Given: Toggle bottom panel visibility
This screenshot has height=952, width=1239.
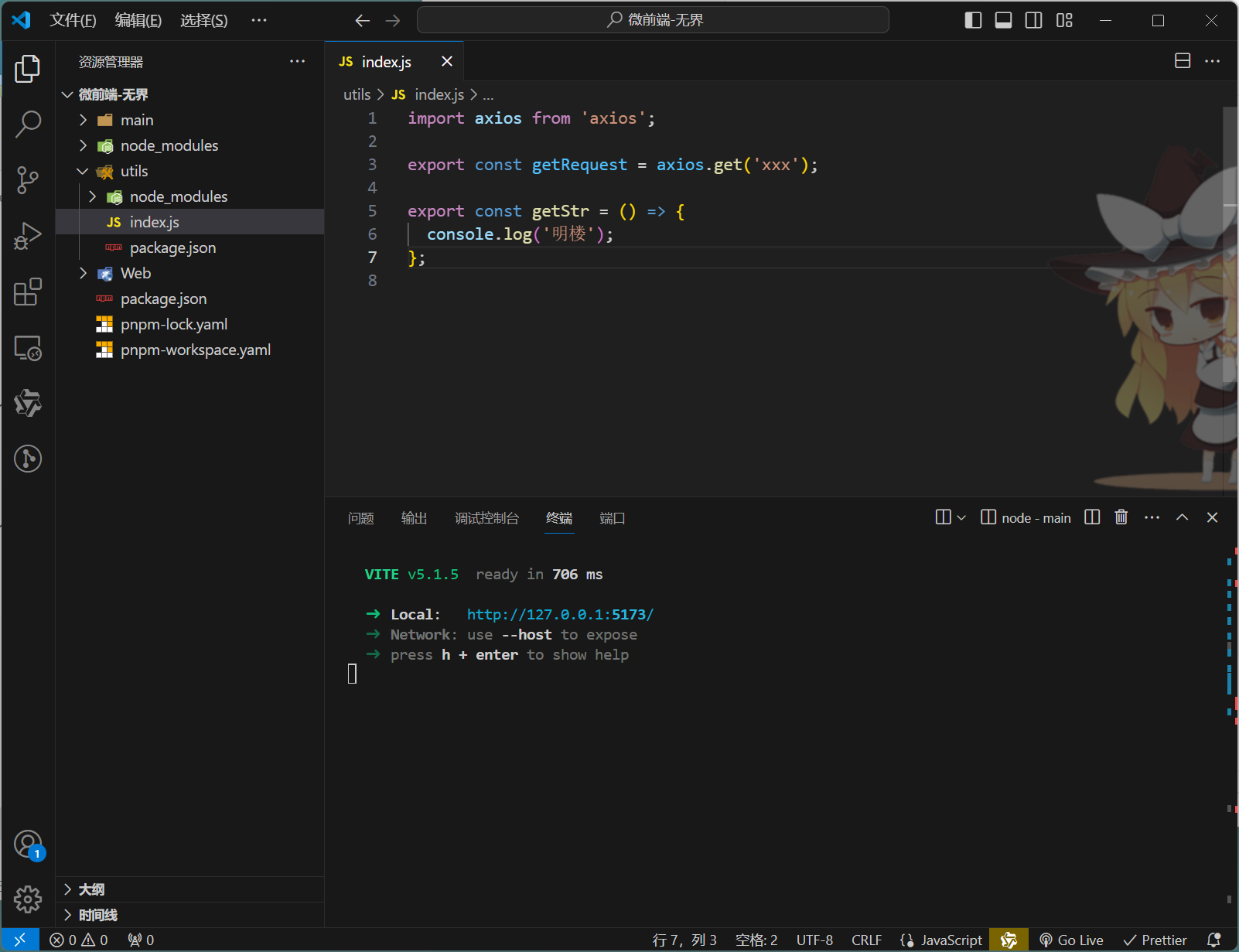Looking at the screenshot, I should pyautogui.click(x=1003, y=20).
